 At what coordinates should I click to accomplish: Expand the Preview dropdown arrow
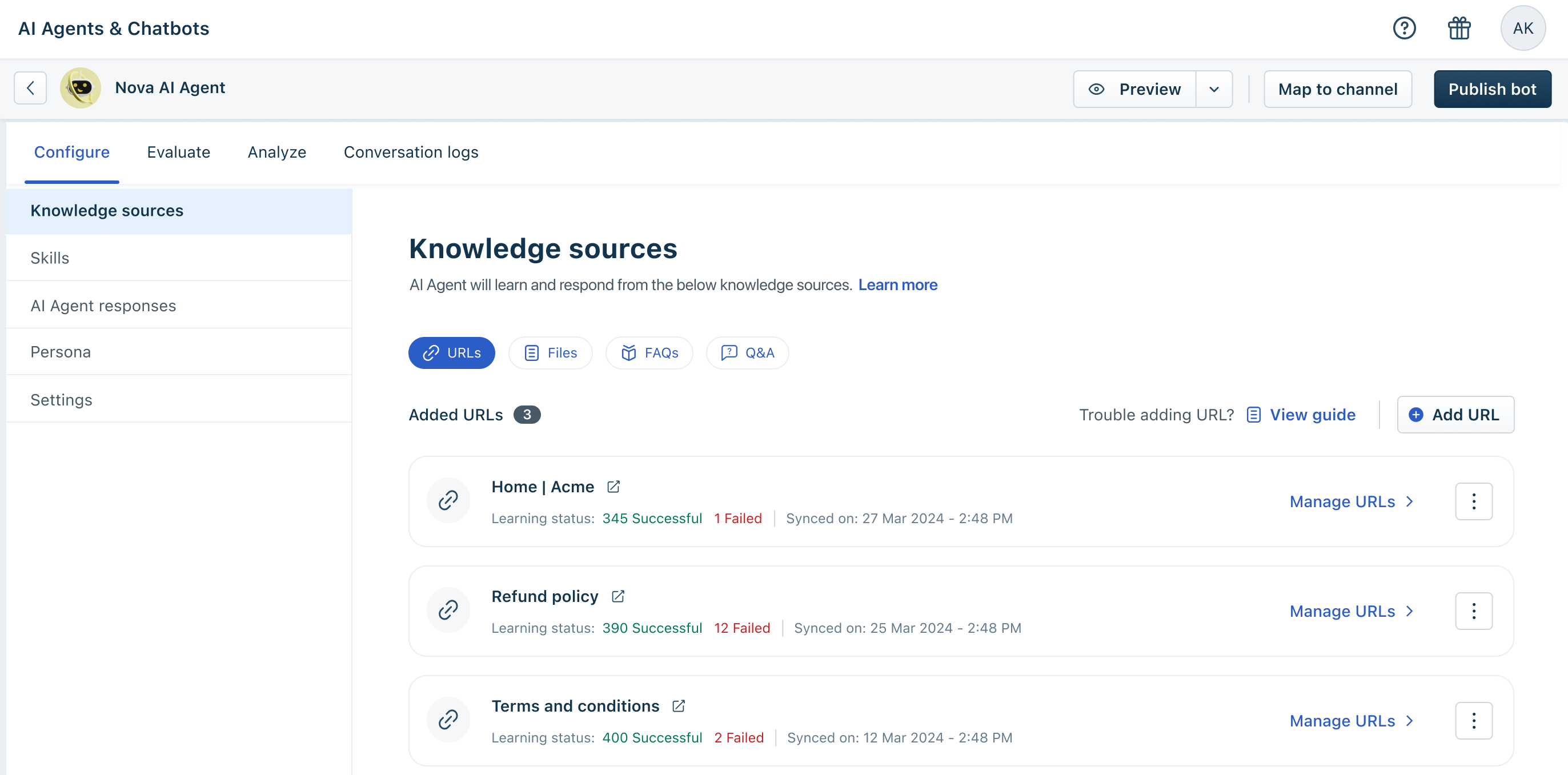click(1214, 90)
